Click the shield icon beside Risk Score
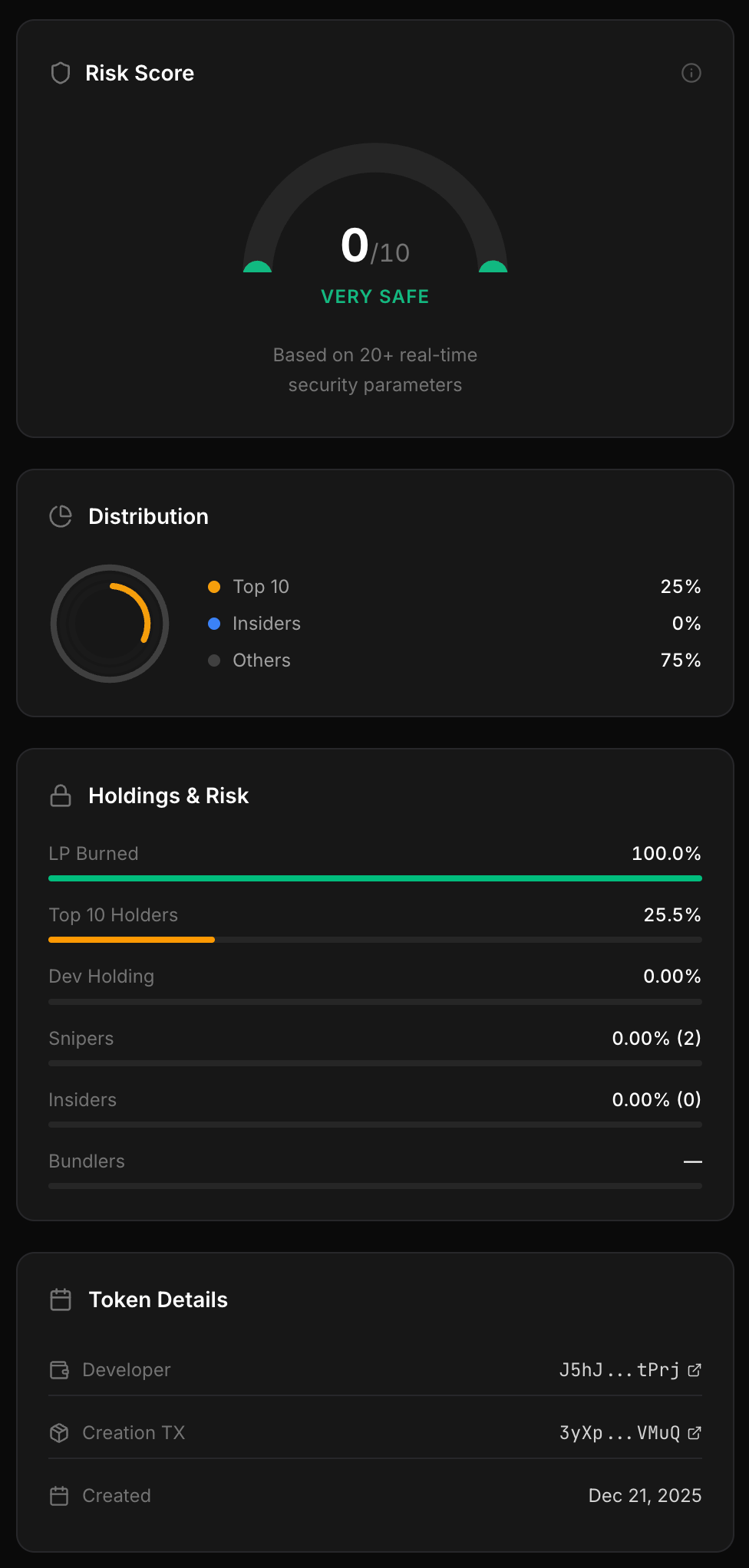 (x=60, y=73)
